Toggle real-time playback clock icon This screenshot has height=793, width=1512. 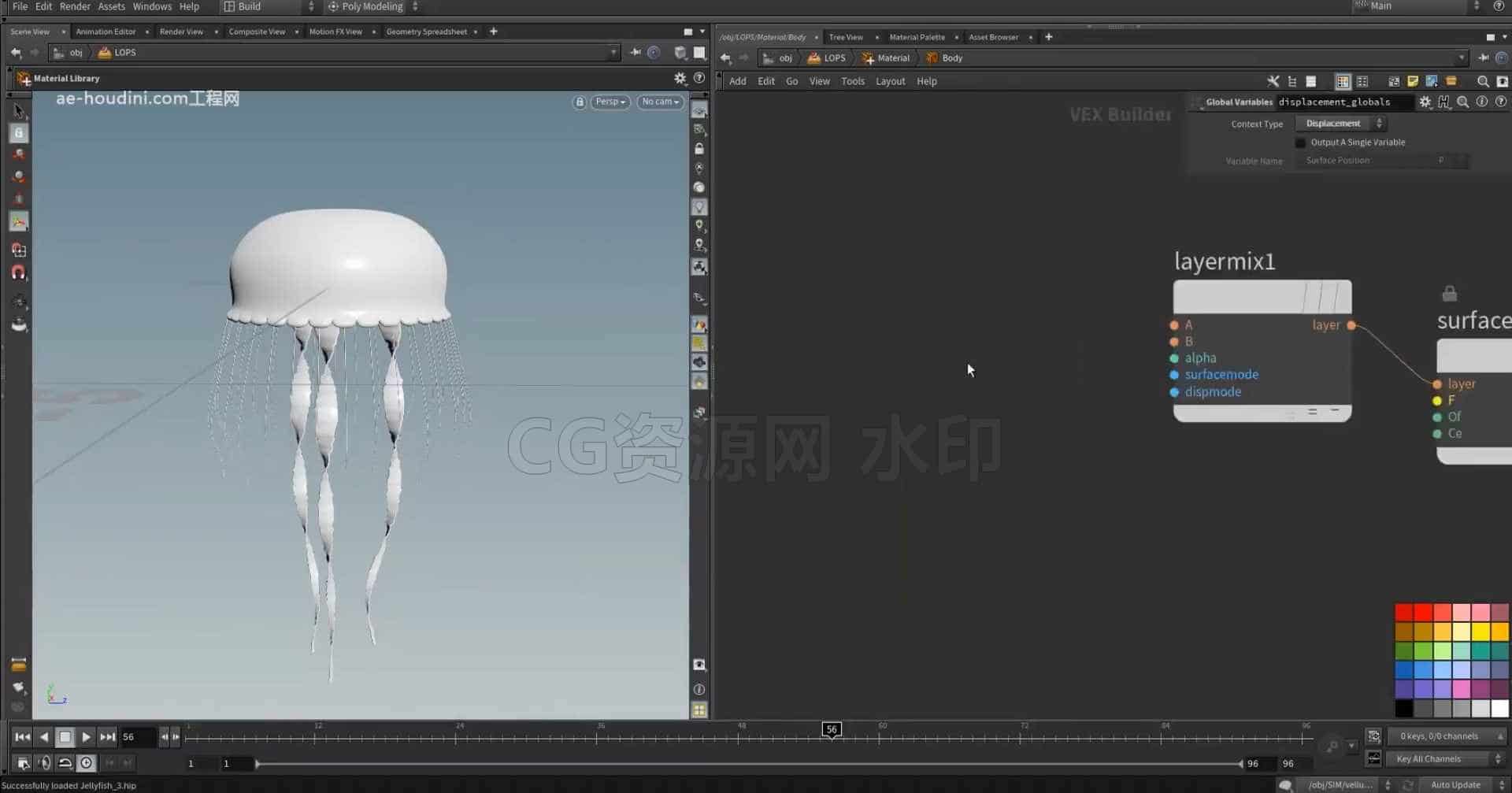click(87, 763)
